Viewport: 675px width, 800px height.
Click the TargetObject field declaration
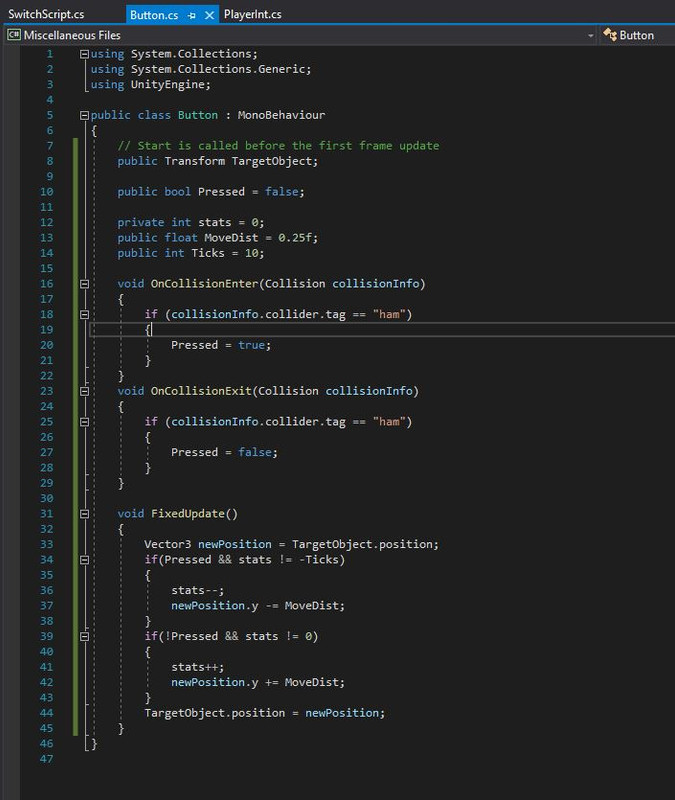pyautogui.click(x=218, y=161)
